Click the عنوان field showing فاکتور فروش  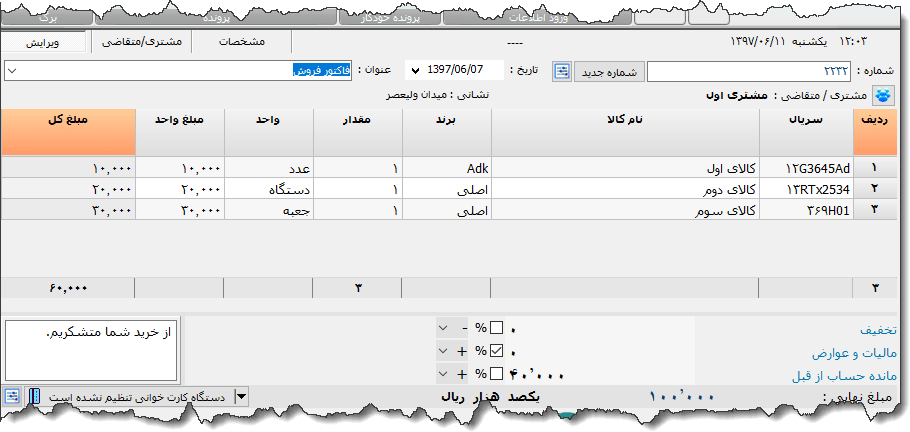coord(178,71)
